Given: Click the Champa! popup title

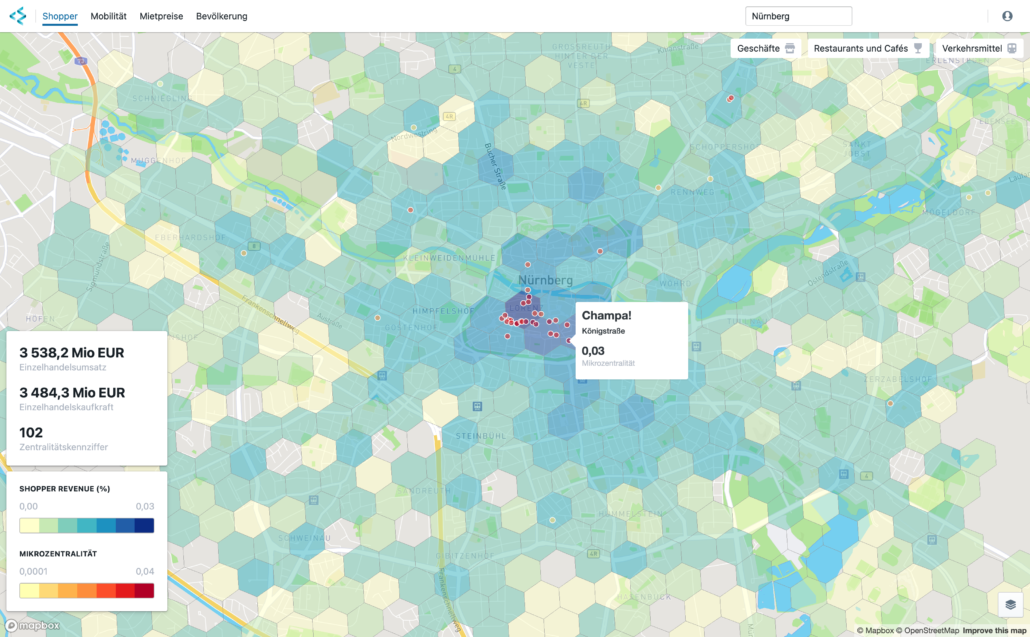Looking at the screenshot, I should (606, 315).
